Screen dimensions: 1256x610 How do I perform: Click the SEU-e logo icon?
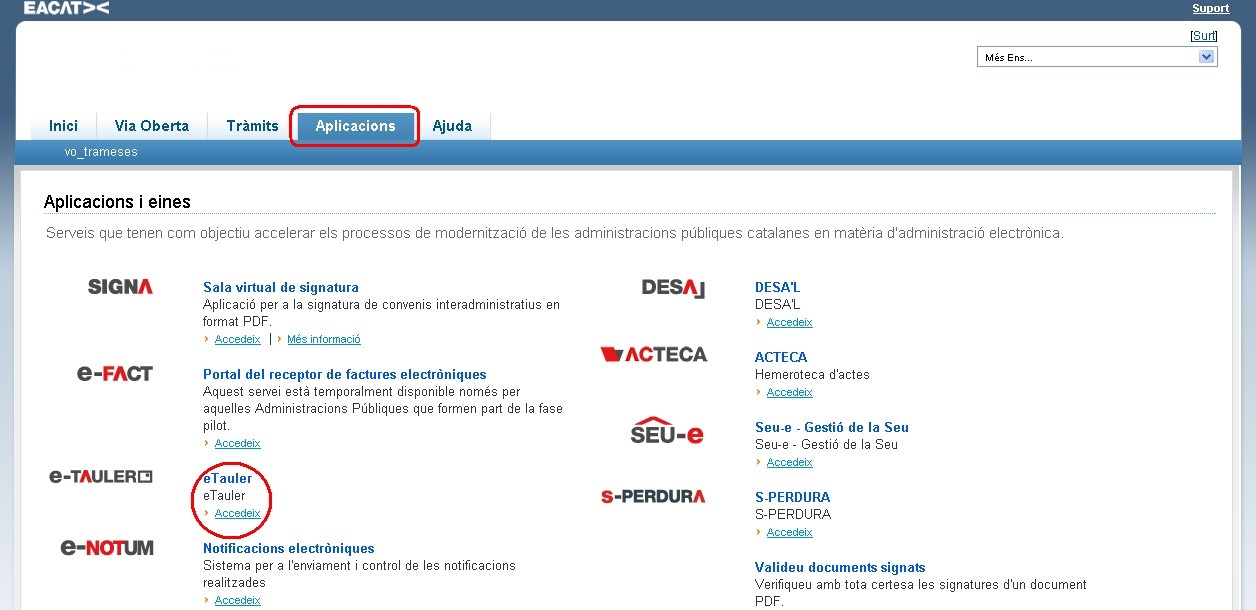[x=667, y=430]
